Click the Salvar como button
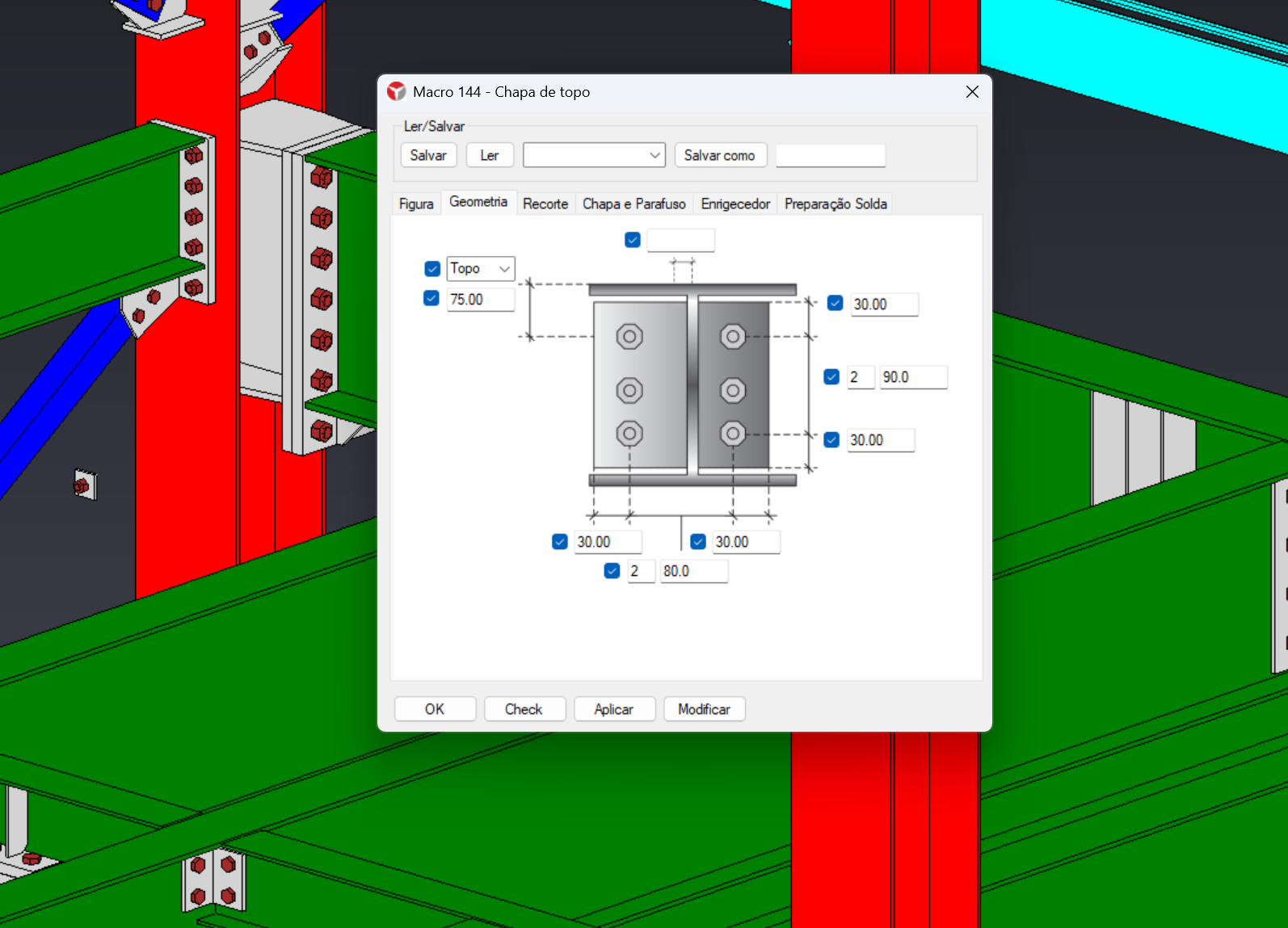Image resolution: width=1288 pixels, height=928 pixels. [x=720, y=155]
